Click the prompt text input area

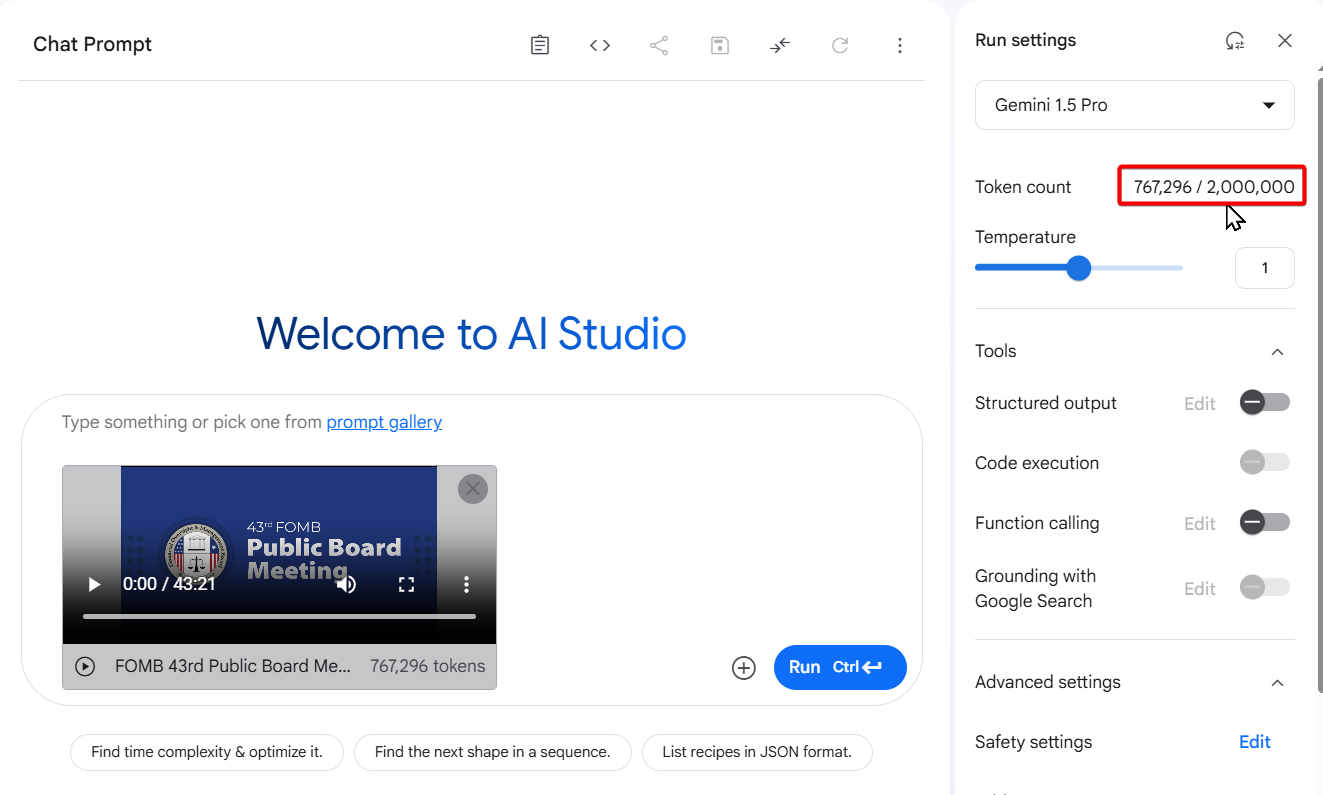click(470, 422)
